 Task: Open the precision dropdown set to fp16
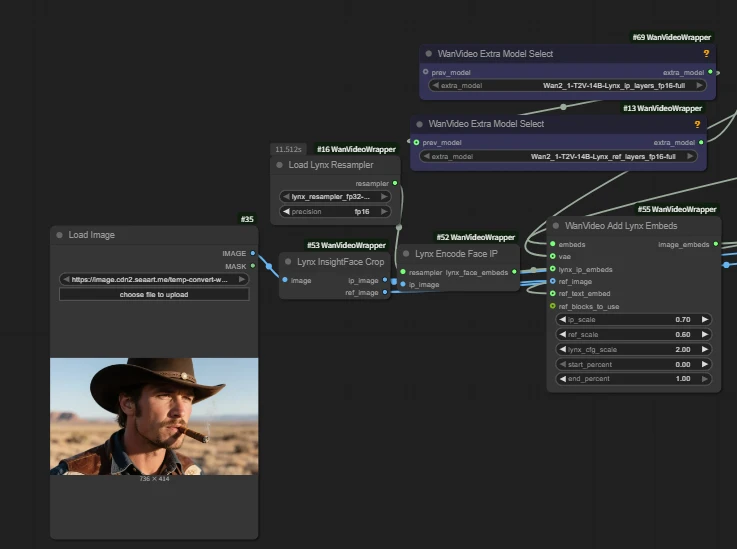point(340,212)
